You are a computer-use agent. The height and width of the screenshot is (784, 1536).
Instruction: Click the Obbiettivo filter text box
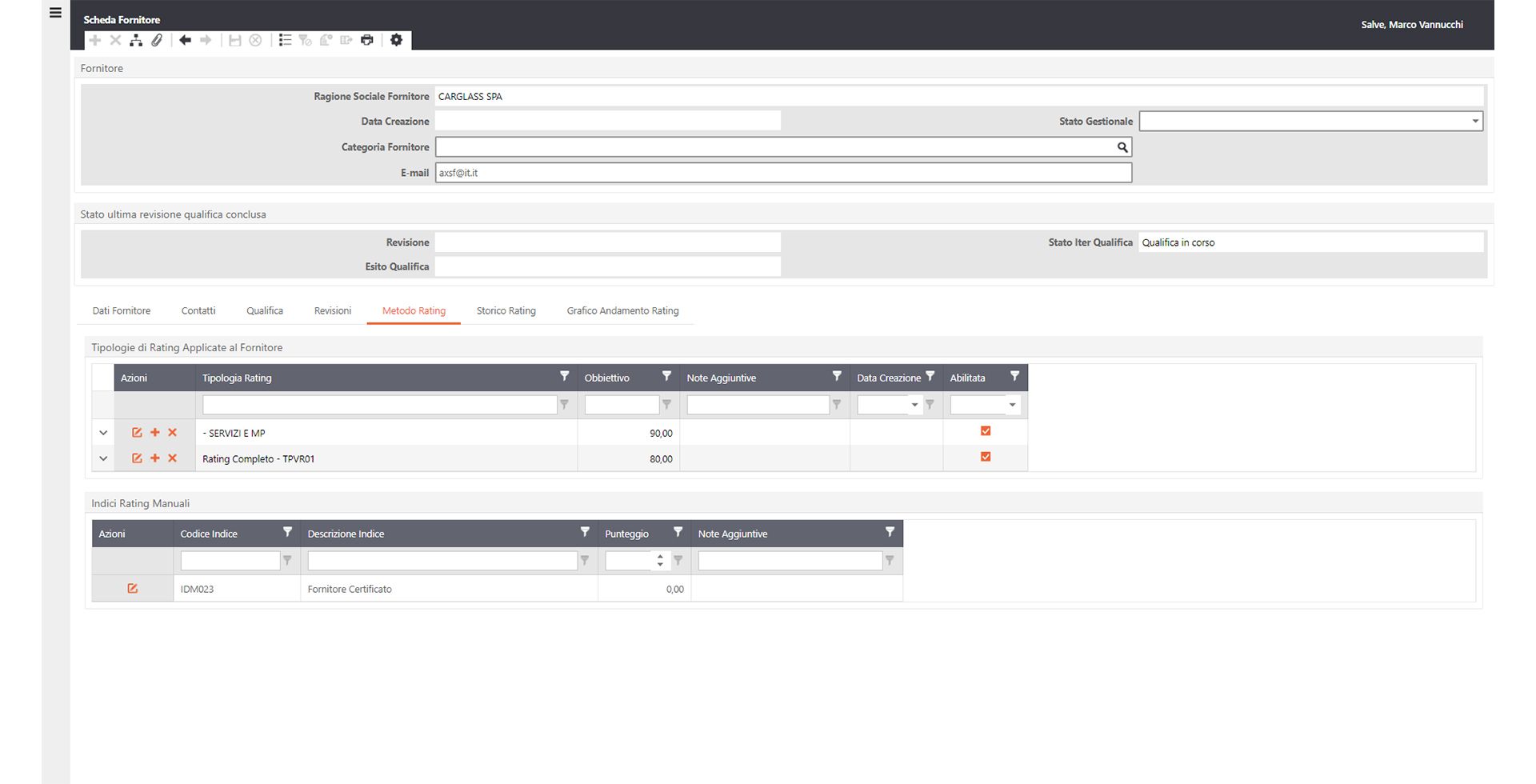point(622,405)
